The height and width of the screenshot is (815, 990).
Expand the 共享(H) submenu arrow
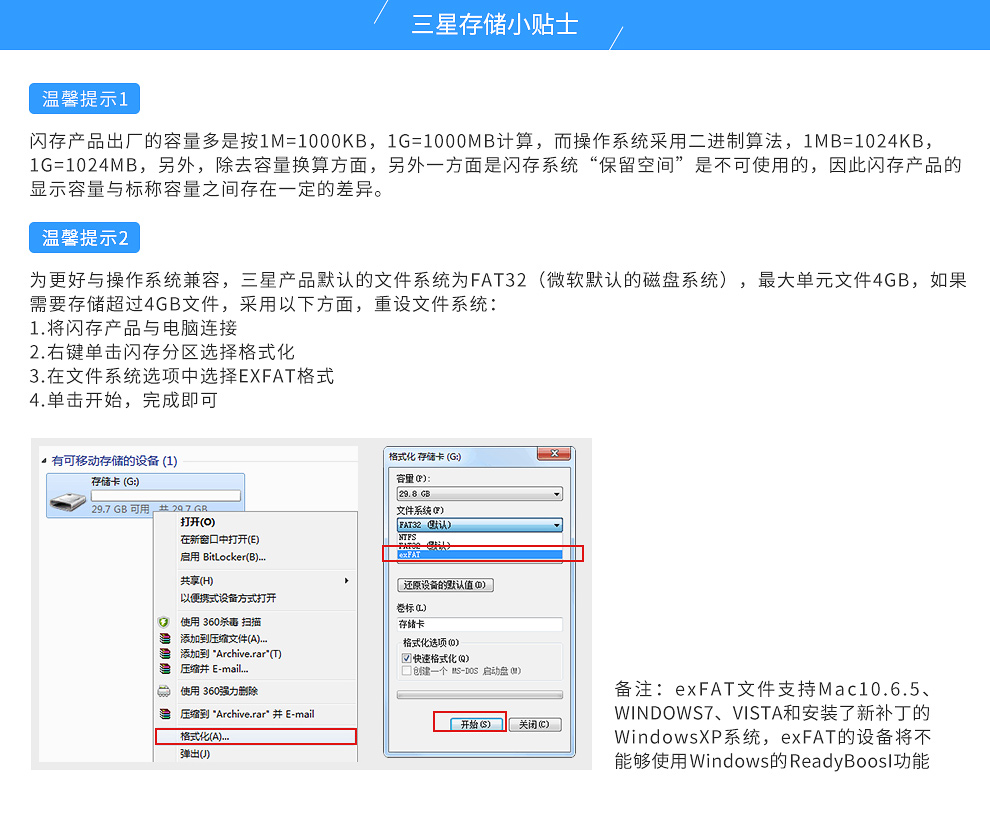pos(347,580)
